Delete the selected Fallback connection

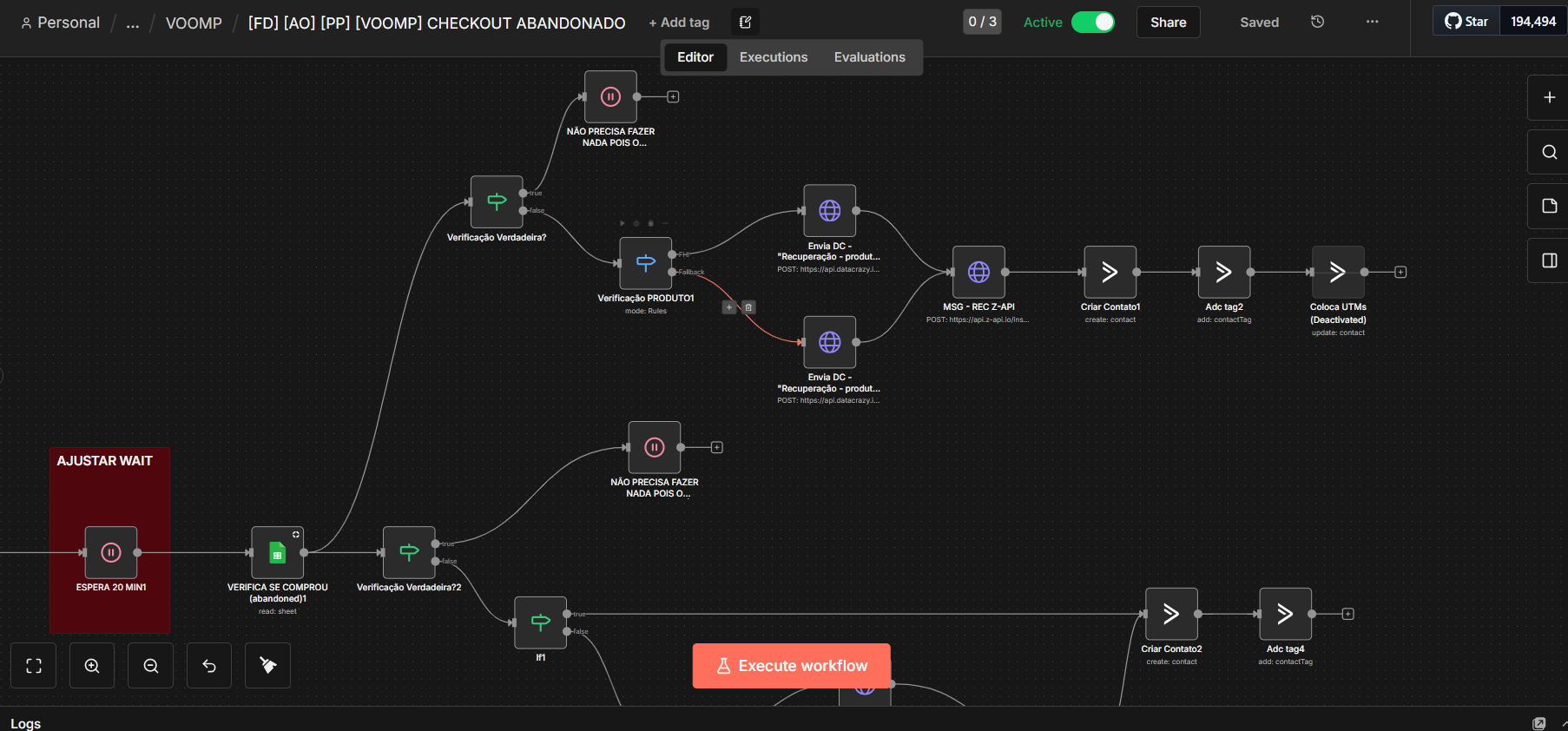(x=748, y=307)
